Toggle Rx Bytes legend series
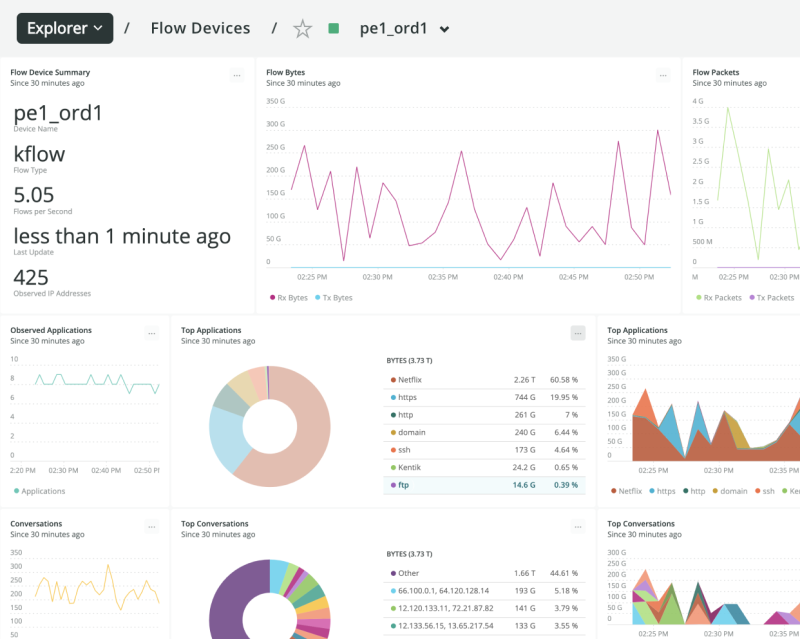Image resolution: width=800 pixels, height=639 pixels. pos(289,298)
